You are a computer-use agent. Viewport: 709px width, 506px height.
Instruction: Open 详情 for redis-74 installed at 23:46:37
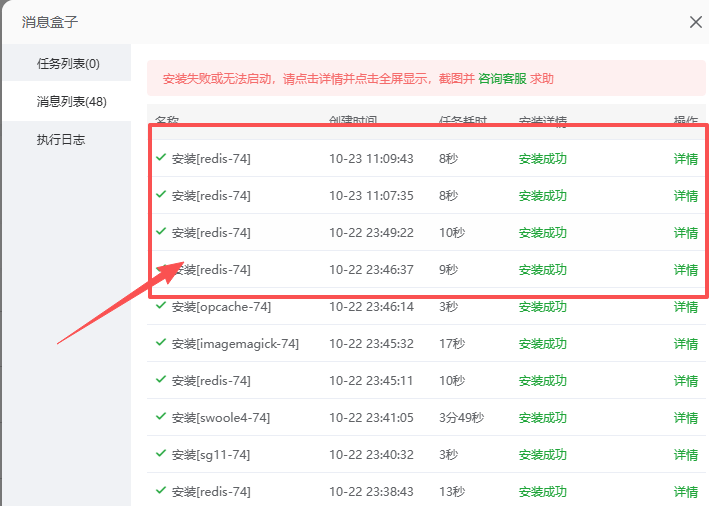[x=685, y=270]
